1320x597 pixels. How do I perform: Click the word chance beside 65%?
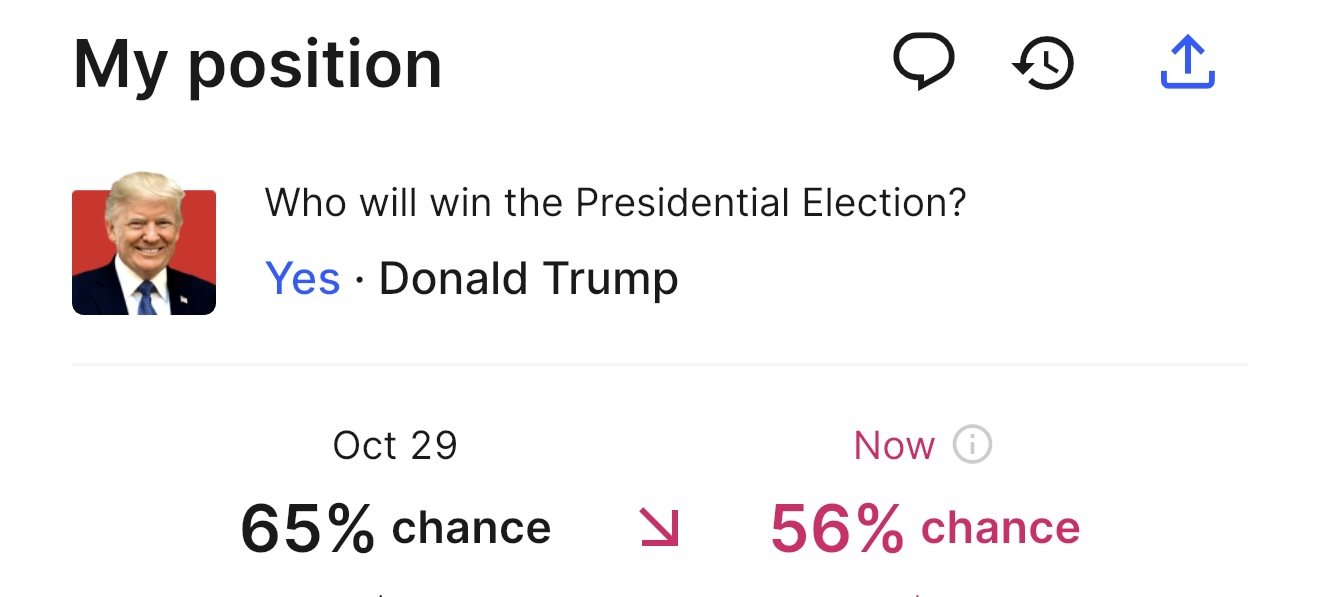[x=471, y=528]
